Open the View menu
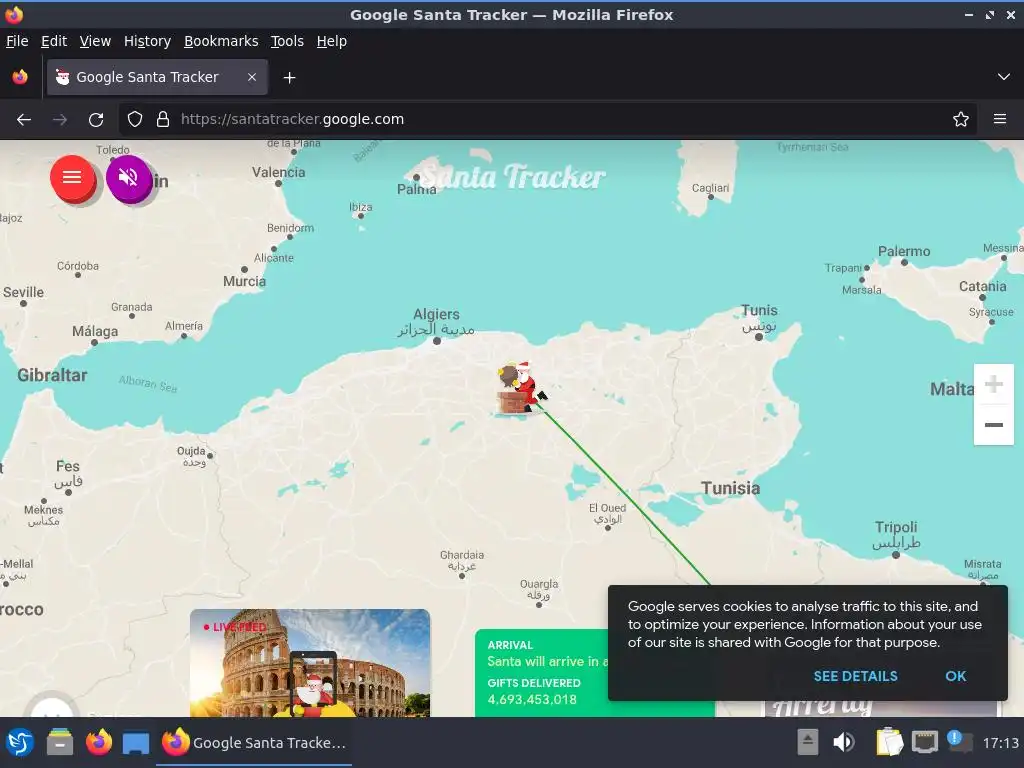Viewport: 1024px width, 768px height. (95, 41)
